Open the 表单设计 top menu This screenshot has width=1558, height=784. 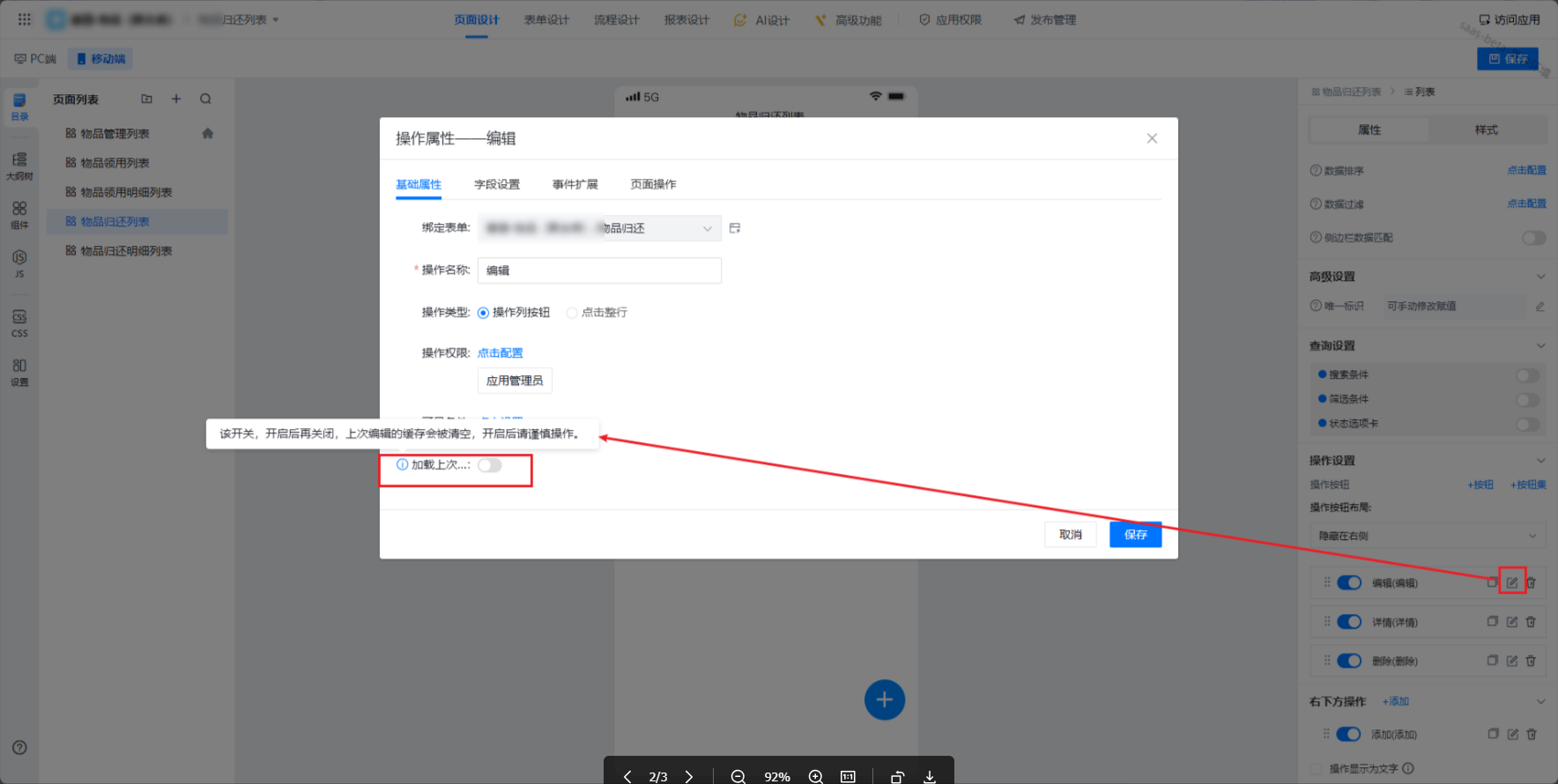546,19
